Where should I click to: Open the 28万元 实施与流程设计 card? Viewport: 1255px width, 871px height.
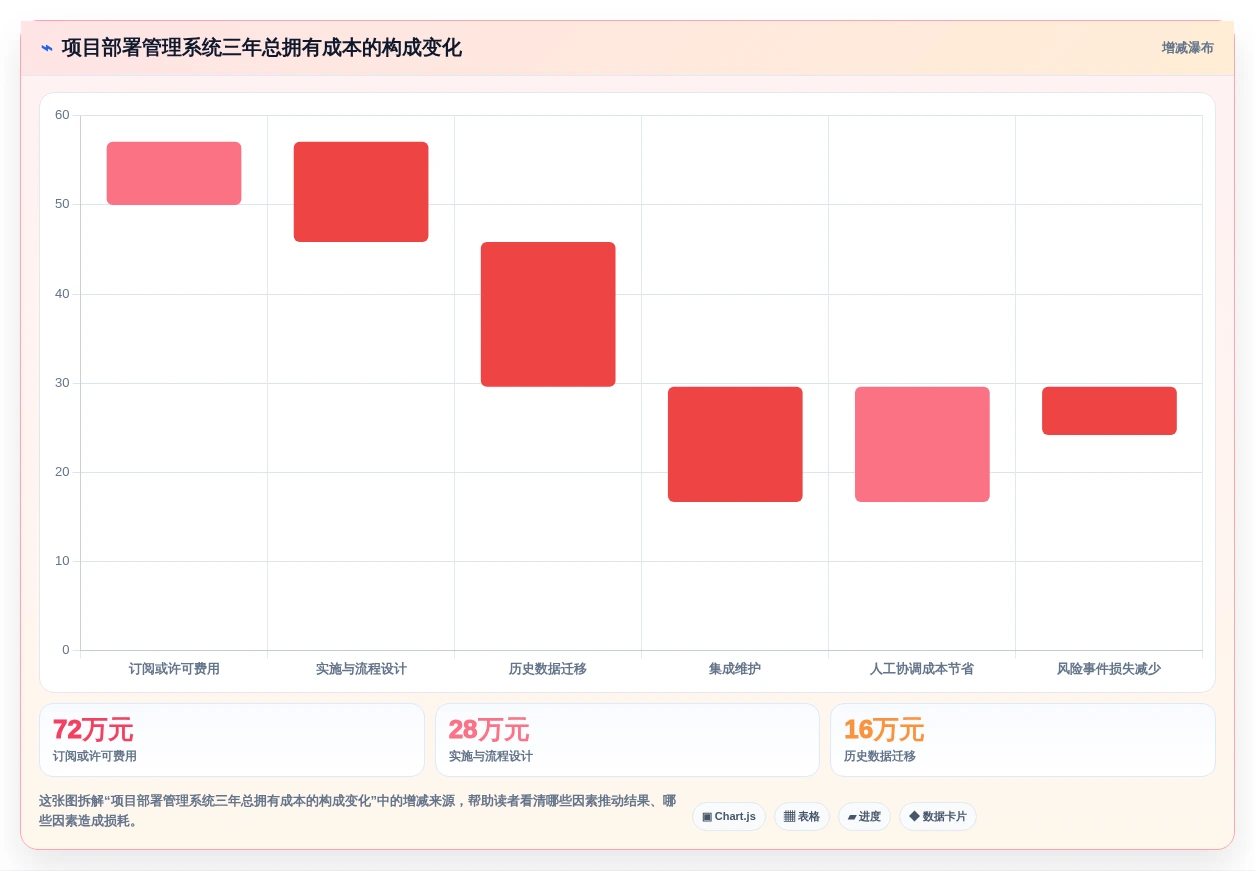pyautogui.click(x=627, y=740)
